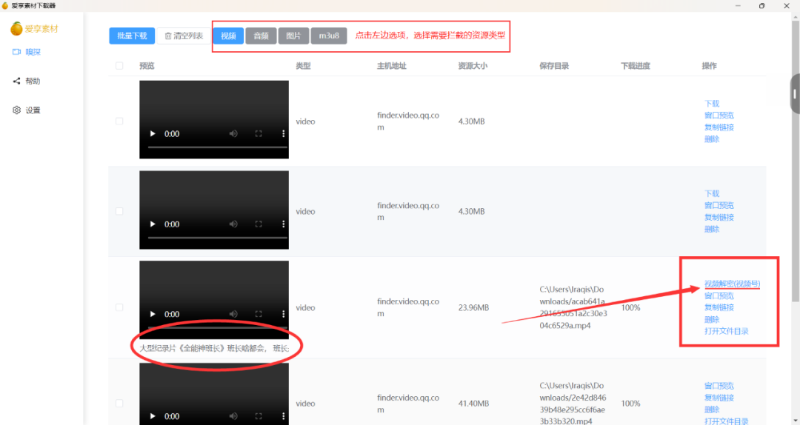Open the 帮助 sidebar section
This screenshot has width=800, height=425.
pos(27,81)
